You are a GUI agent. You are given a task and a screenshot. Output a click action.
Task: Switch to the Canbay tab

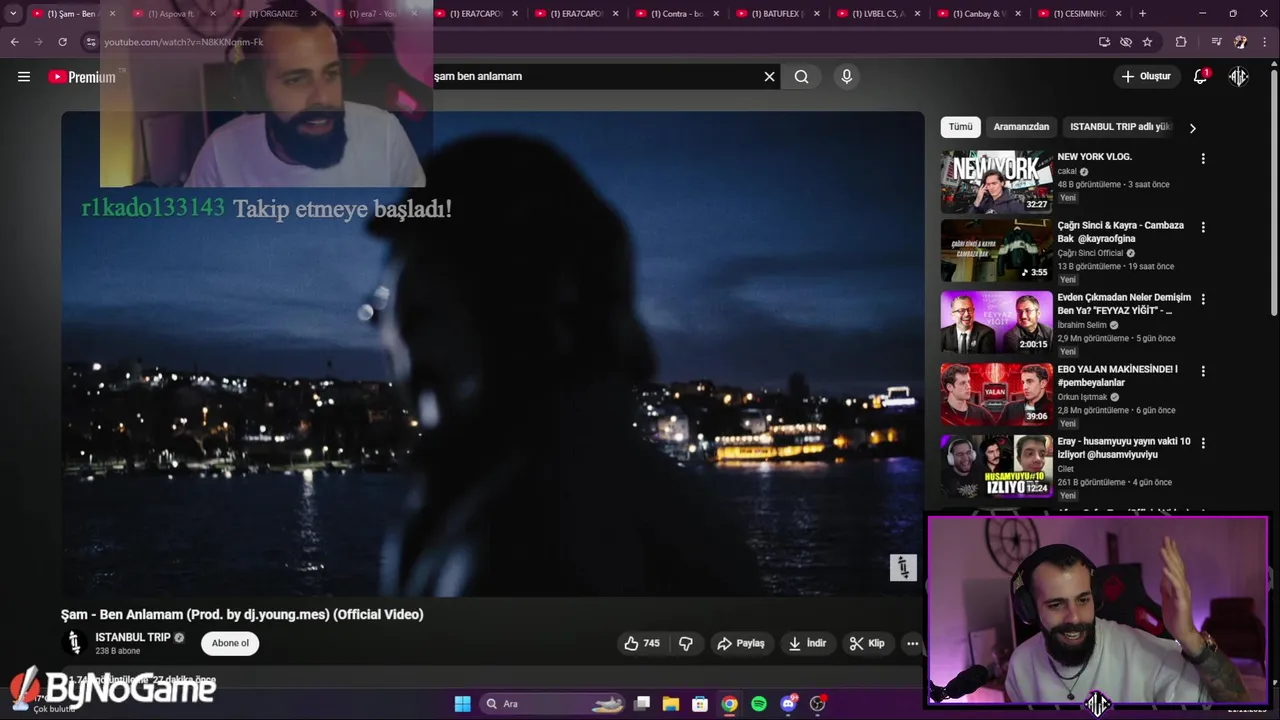coord(978,14)
